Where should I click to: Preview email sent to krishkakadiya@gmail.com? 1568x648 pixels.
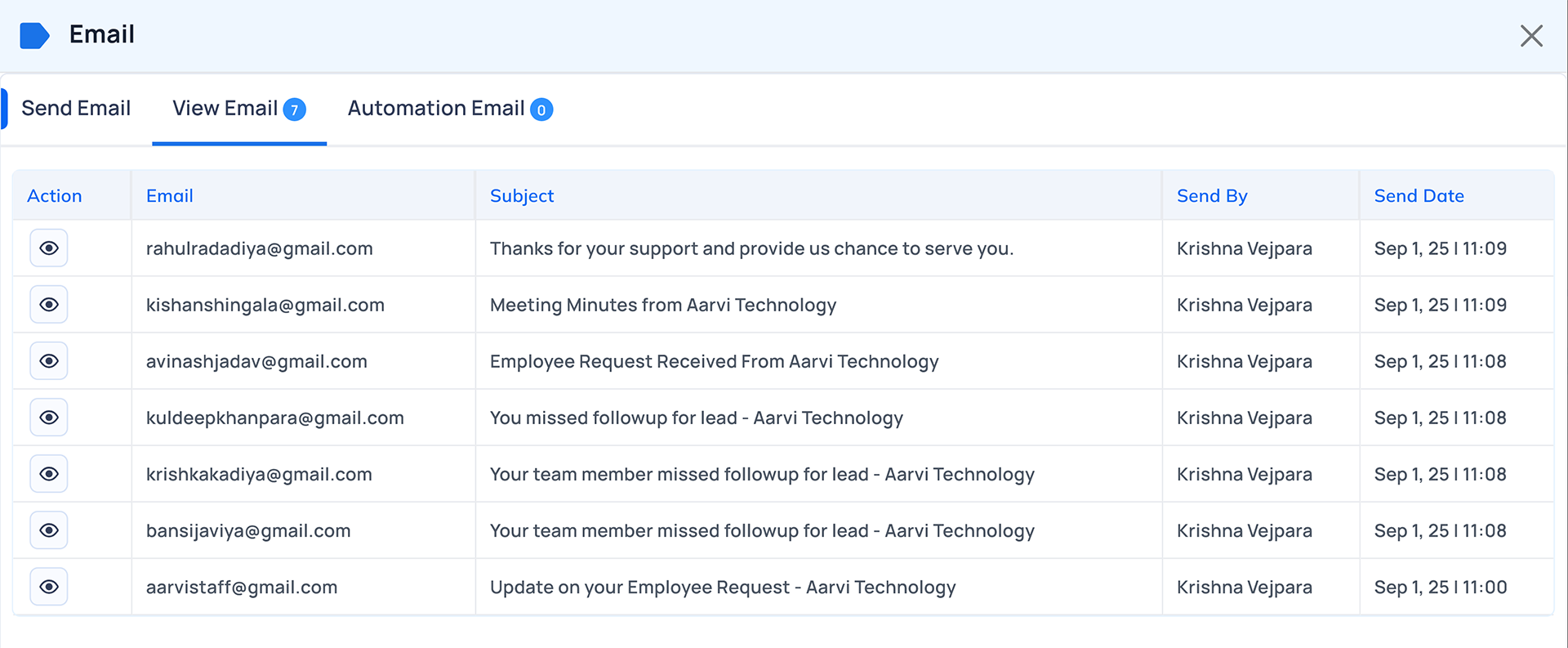49,474
